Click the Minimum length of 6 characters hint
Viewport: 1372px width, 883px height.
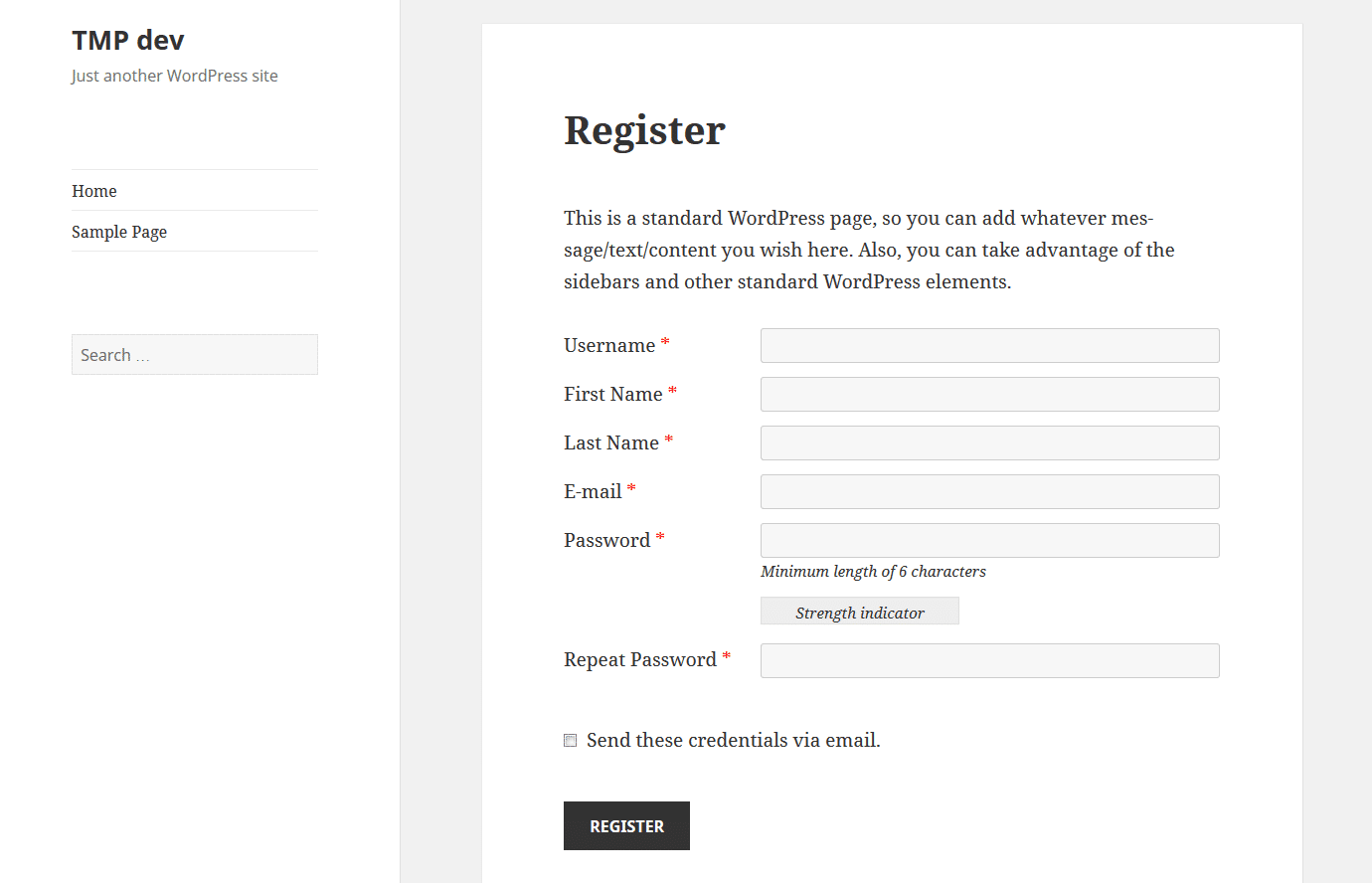click(873, 571)
